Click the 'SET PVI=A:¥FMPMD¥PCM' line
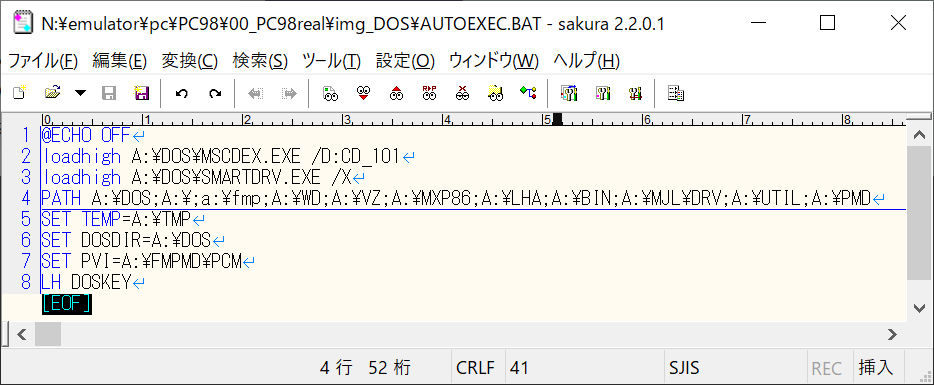Image resolution: width=934 pixels, height=385 pixels. 141,261
